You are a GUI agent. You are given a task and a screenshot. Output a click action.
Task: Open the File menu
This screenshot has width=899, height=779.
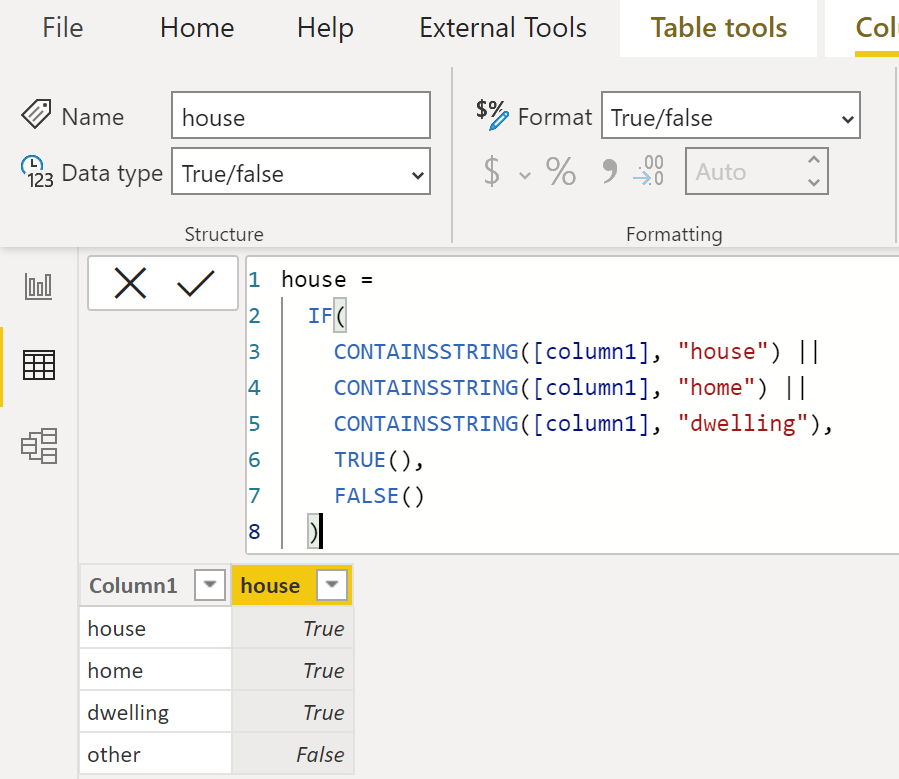click(x=62, y=28)
